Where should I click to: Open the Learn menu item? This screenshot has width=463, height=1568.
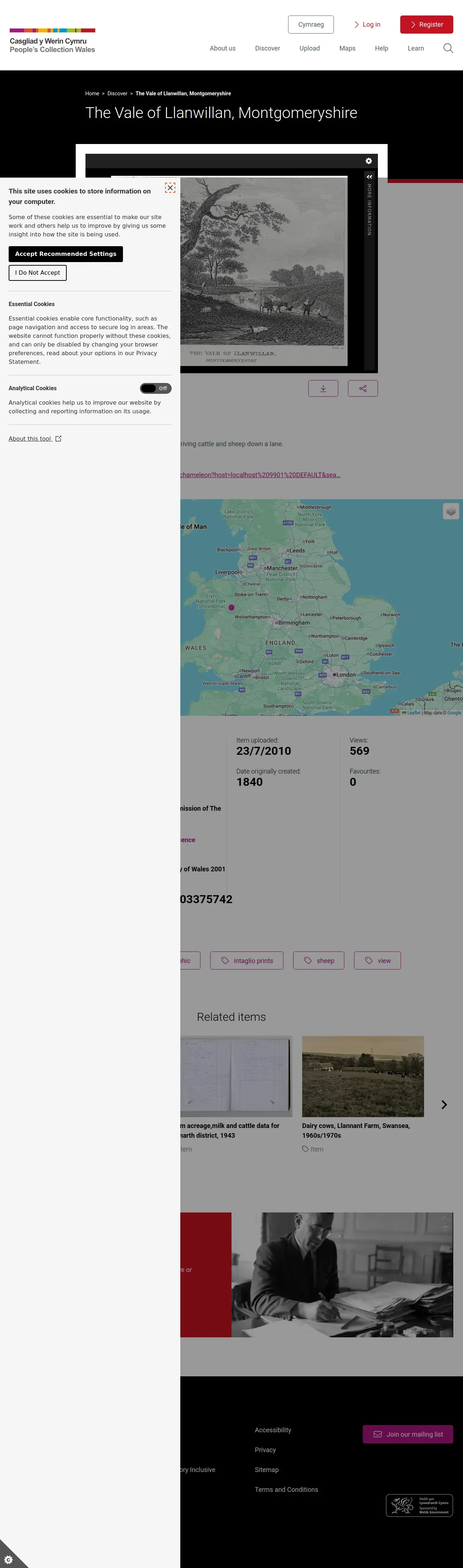click(415, 48)
